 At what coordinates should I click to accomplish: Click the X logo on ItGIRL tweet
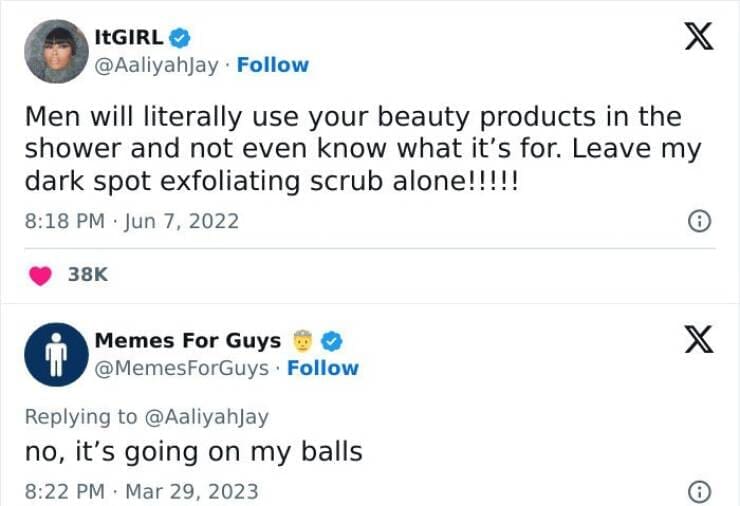[697, 38]
